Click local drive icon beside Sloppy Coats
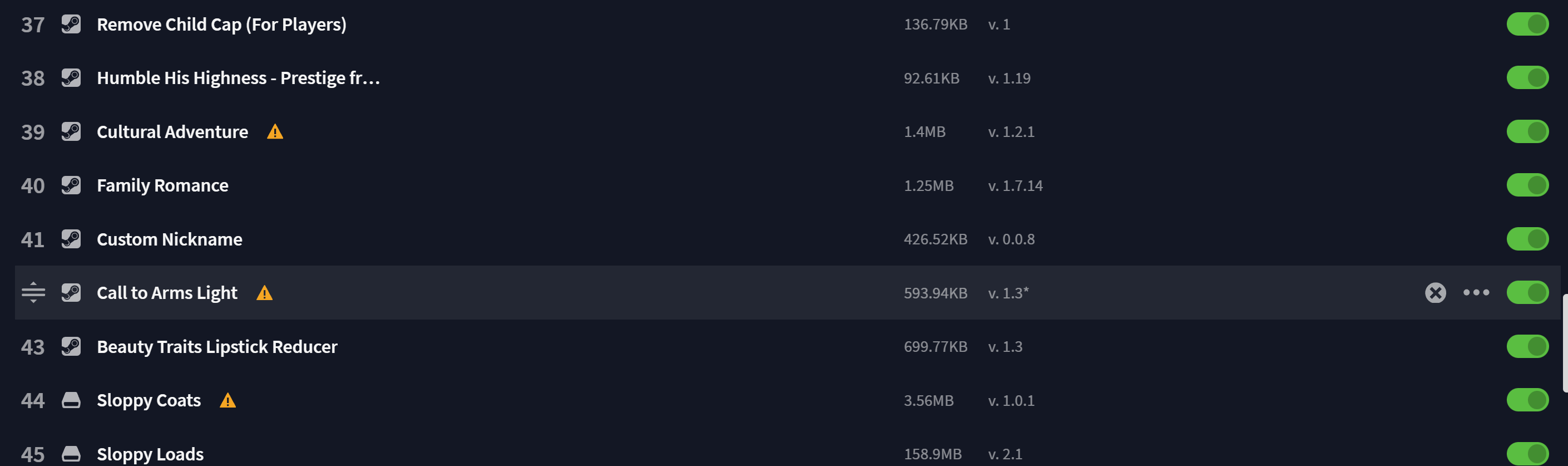Viewport: 1568px width, 466px height. coord(71,400)
